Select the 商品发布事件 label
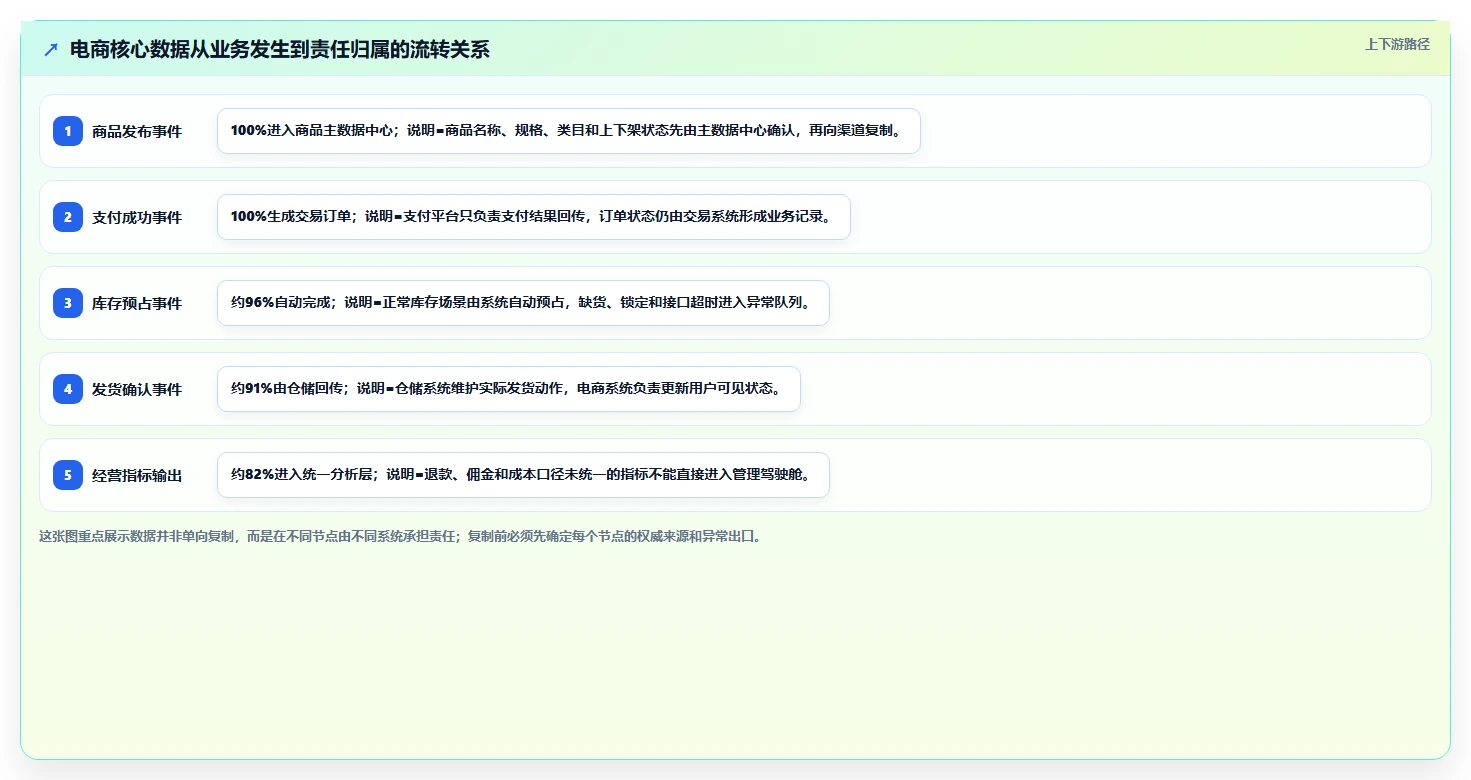Image resolution: width=1471 pixels, height=780 pixels. click(x=137, y=131)
